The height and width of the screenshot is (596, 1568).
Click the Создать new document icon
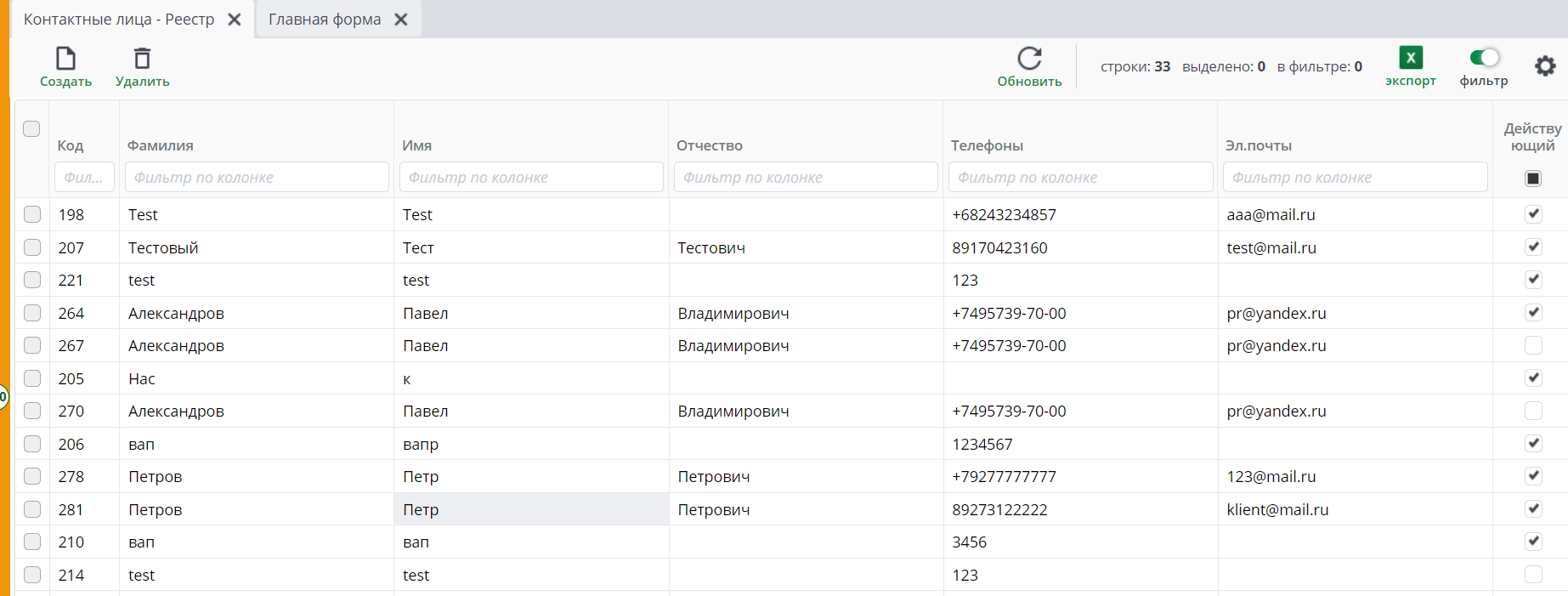[65, 59]
